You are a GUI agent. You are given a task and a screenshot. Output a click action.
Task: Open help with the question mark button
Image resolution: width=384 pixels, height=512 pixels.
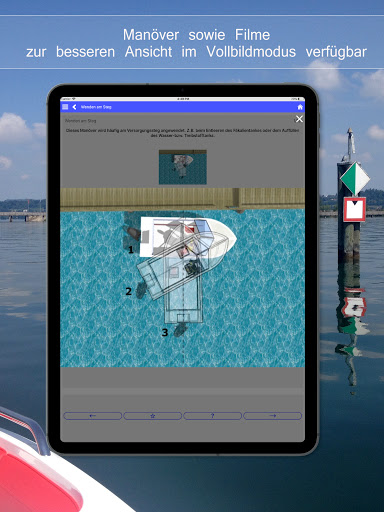click(212, 416)
